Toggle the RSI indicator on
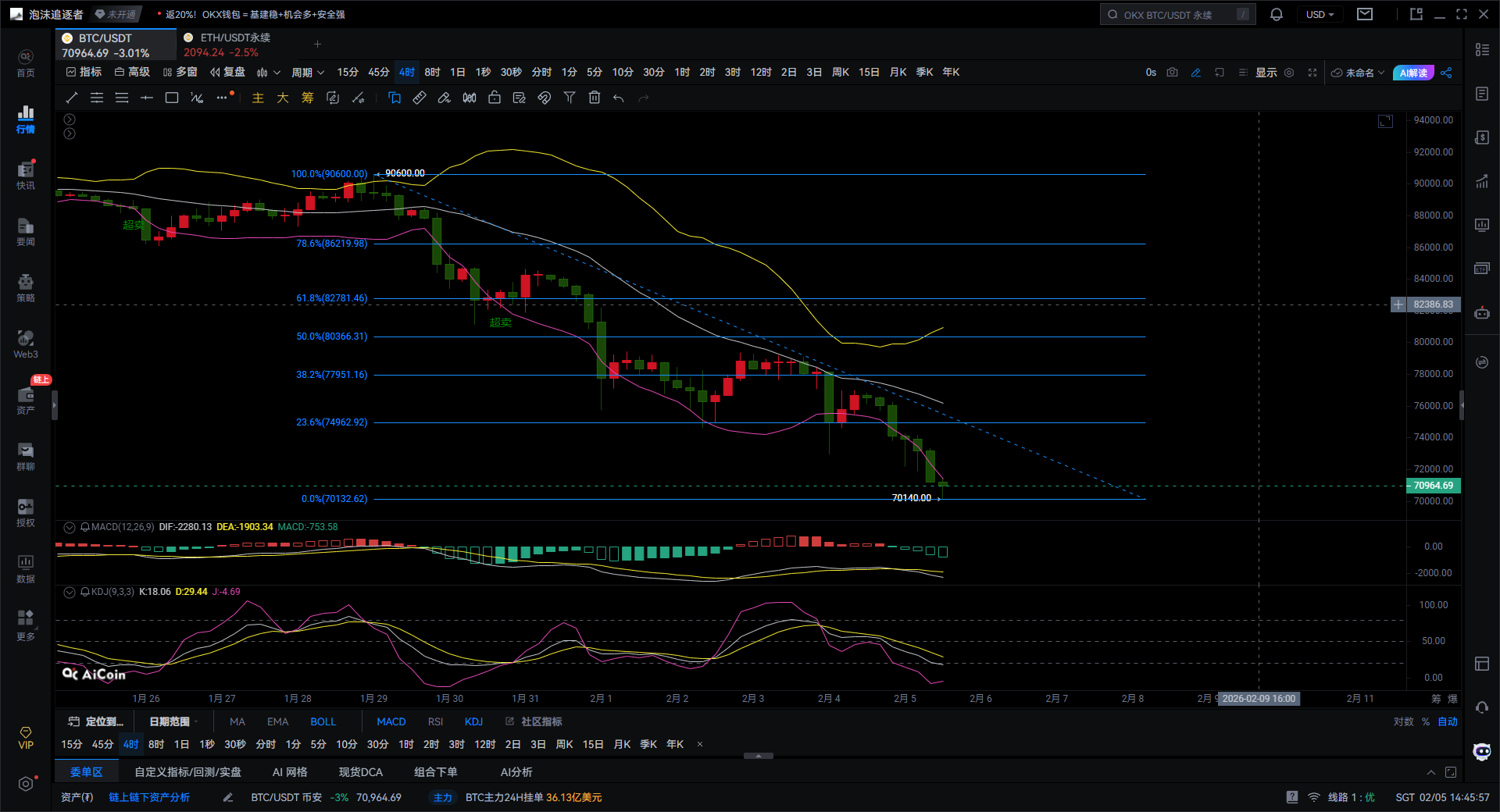The image size is (1500, 812). [435, 721]
